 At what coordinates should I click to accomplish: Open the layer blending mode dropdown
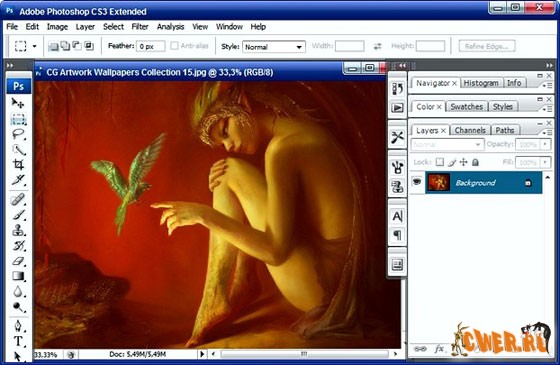point(447,145)
